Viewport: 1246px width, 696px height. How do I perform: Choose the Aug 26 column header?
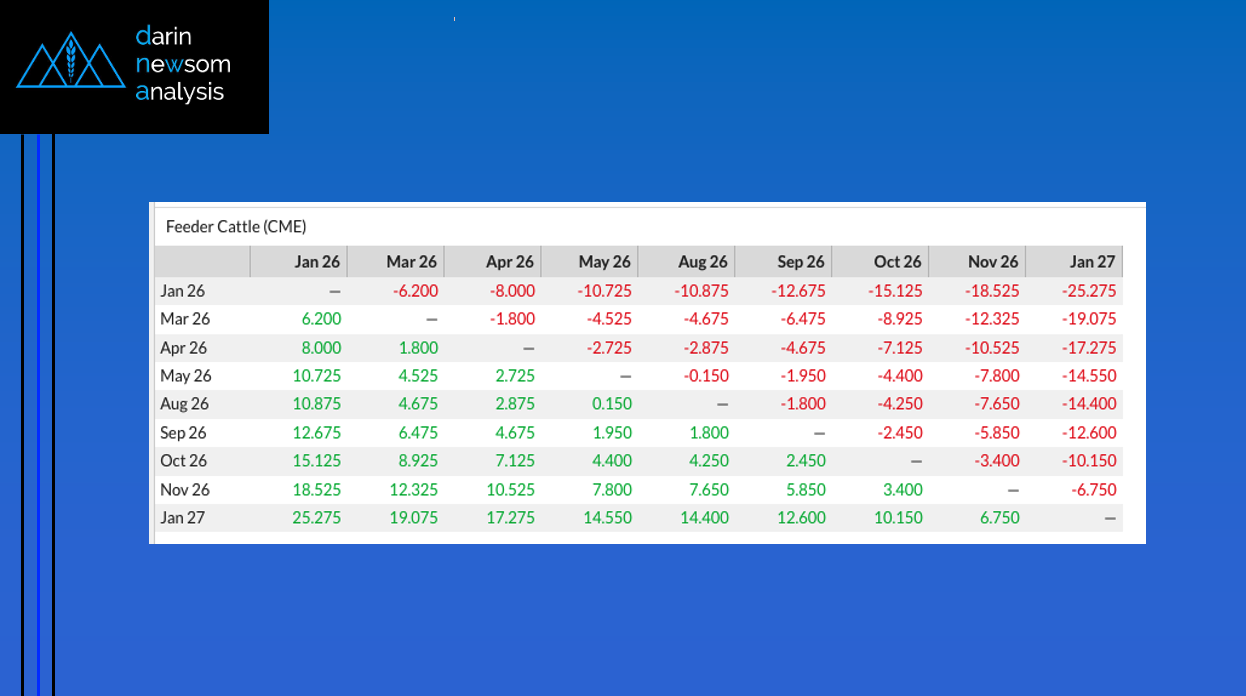coord(702,262)
